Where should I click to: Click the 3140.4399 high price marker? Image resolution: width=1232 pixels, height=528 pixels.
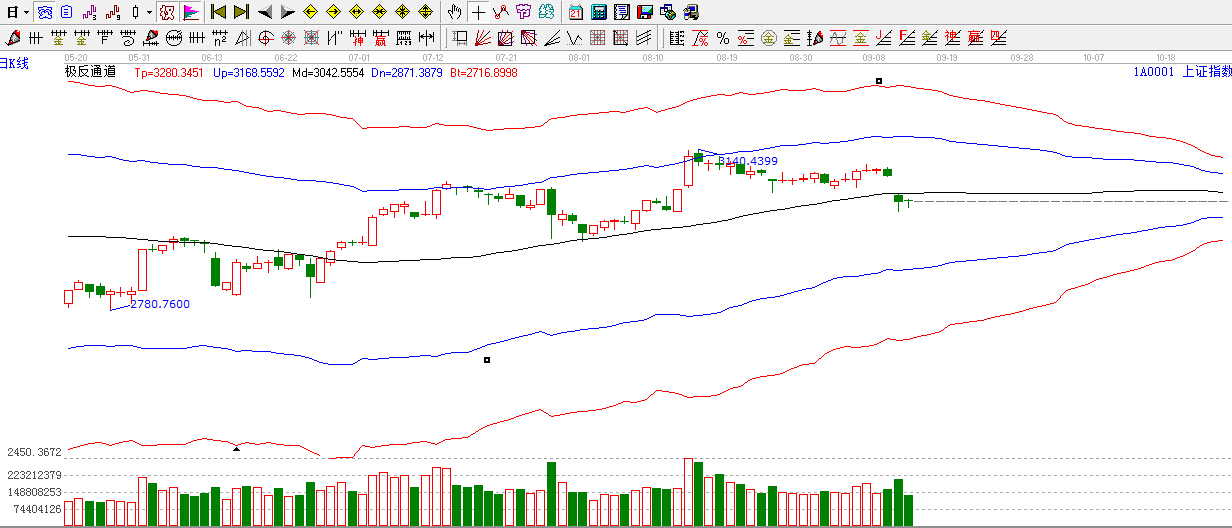point(748,161)
